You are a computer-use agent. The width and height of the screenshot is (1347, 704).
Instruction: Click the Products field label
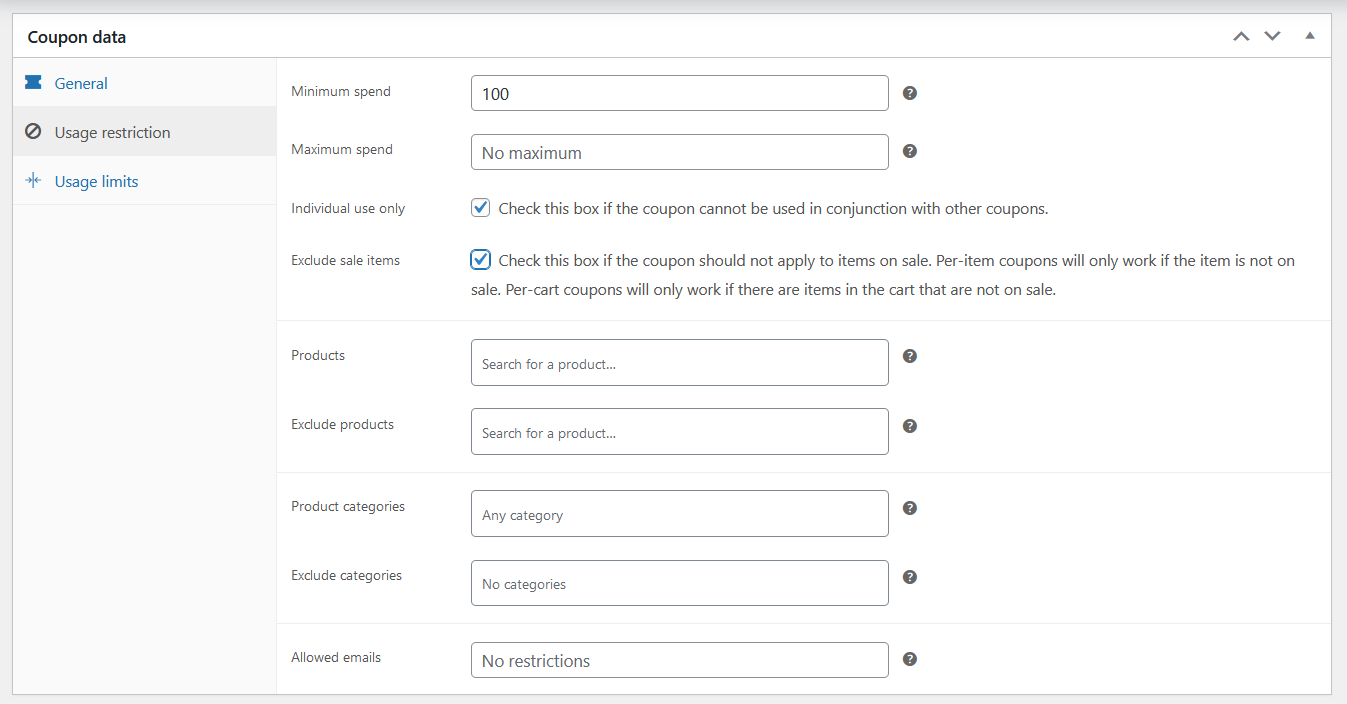[x=318, y=356]
